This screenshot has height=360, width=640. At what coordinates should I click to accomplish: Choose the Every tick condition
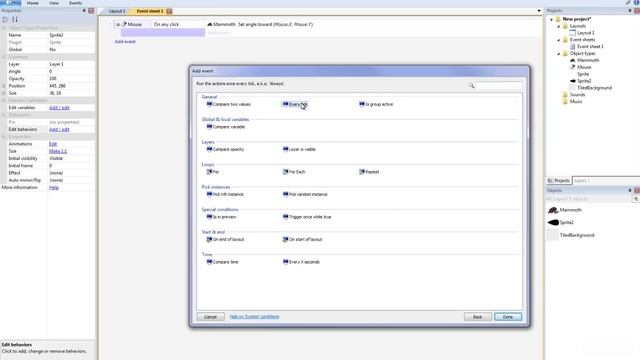point(295,104)
